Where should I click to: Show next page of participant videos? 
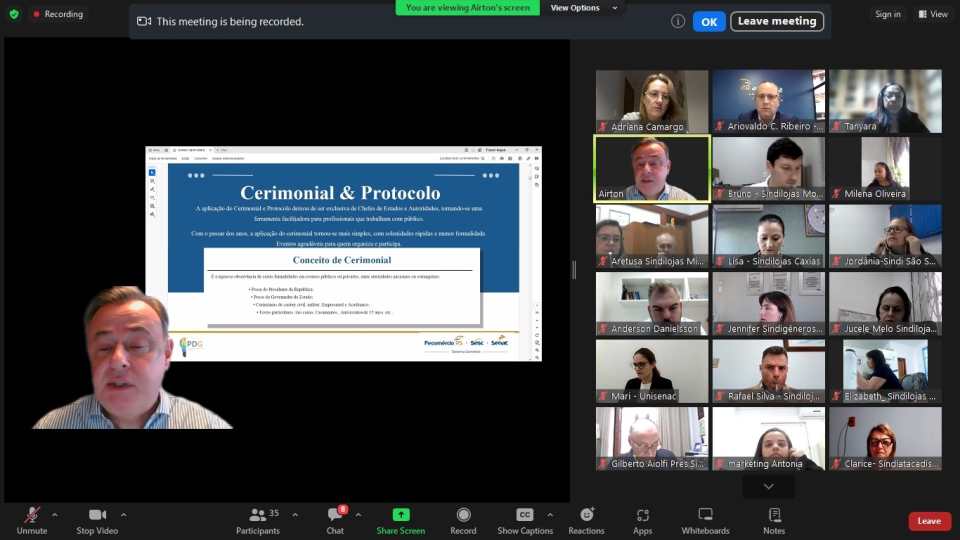click(x=769, y=486)
